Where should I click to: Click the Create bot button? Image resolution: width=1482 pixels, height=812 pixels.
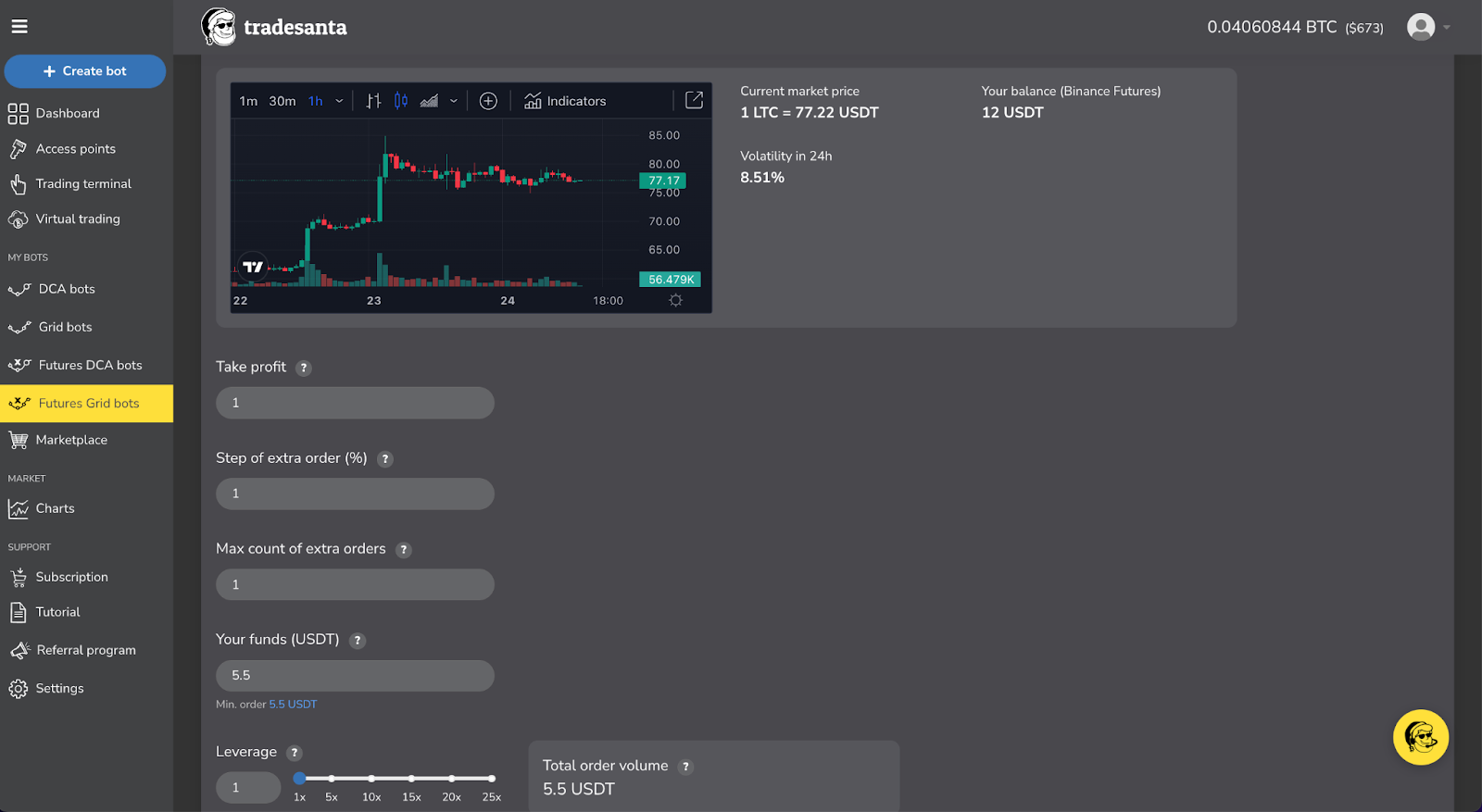pos(85,71)
